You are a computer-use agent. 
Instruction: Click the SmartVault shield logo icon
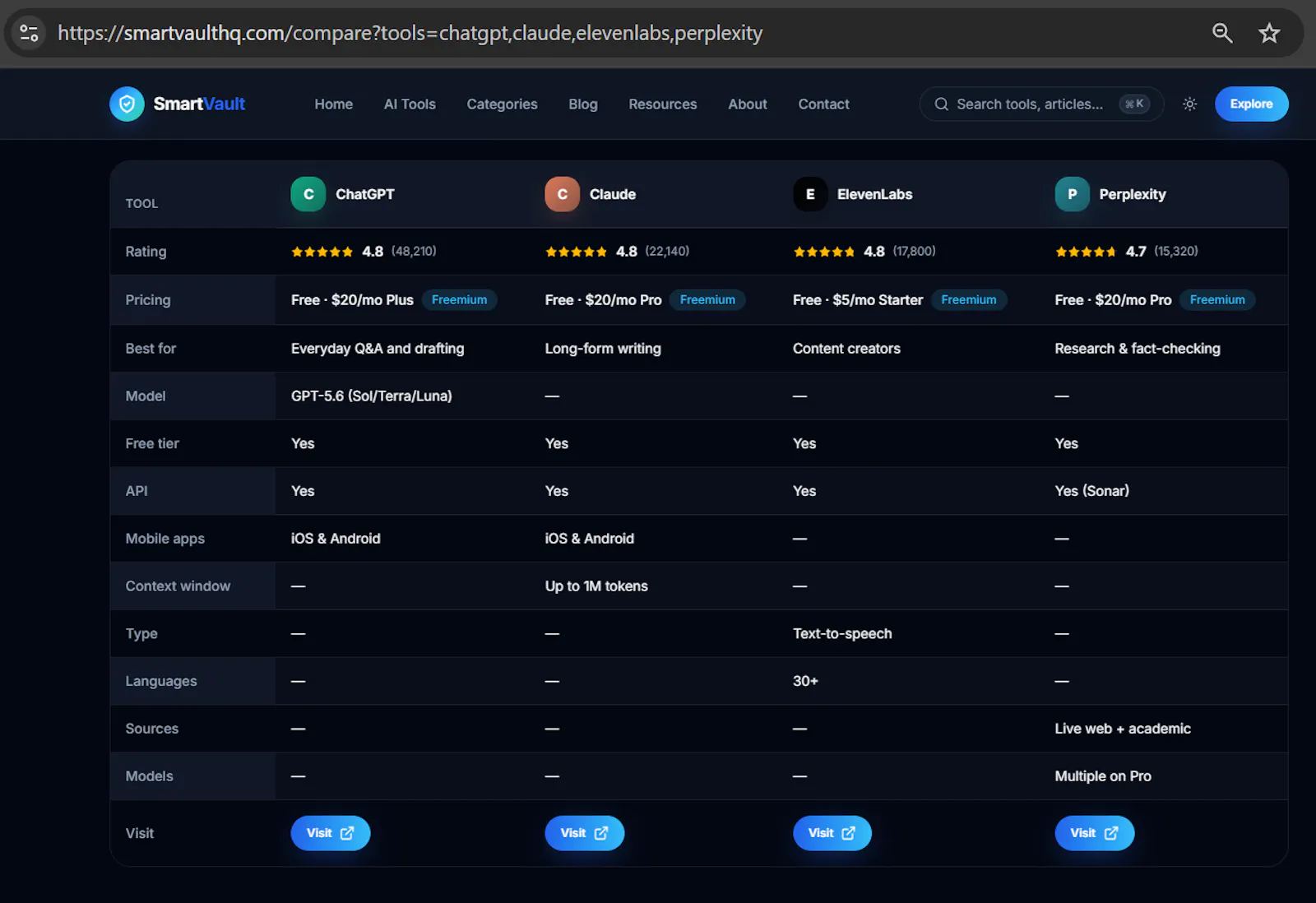pos(127,104)
